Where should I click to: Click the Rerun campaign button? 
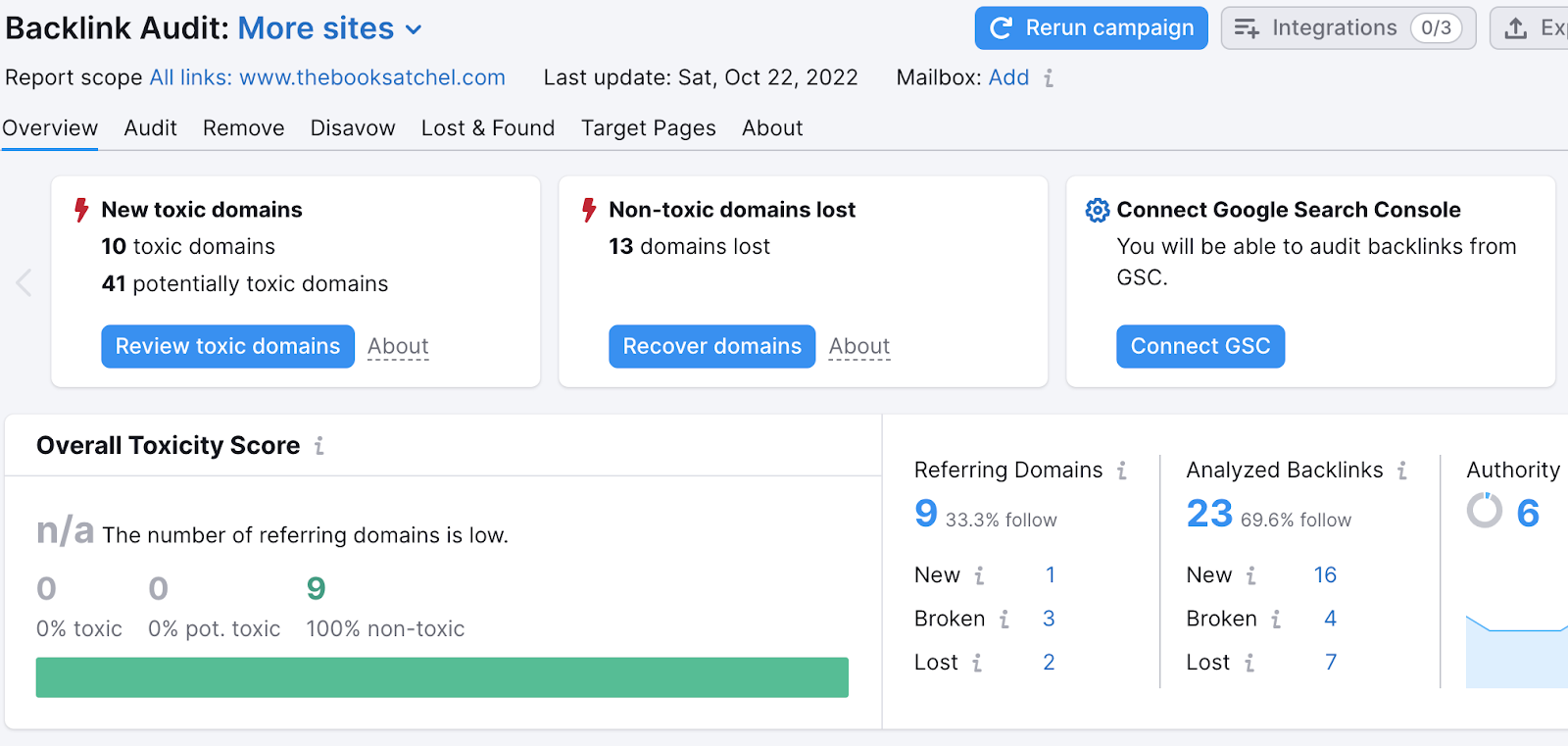[1091, 28]
